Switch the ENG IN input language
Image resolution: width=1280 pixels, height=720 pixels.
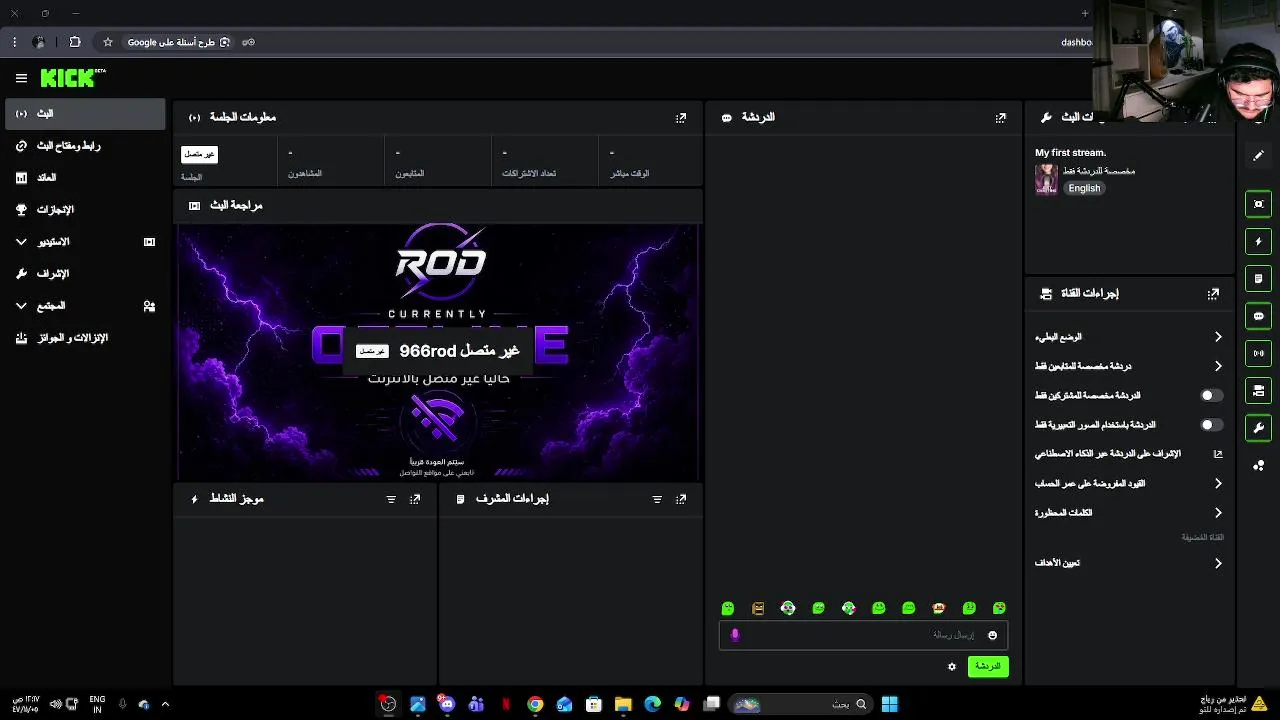point(97,704)
